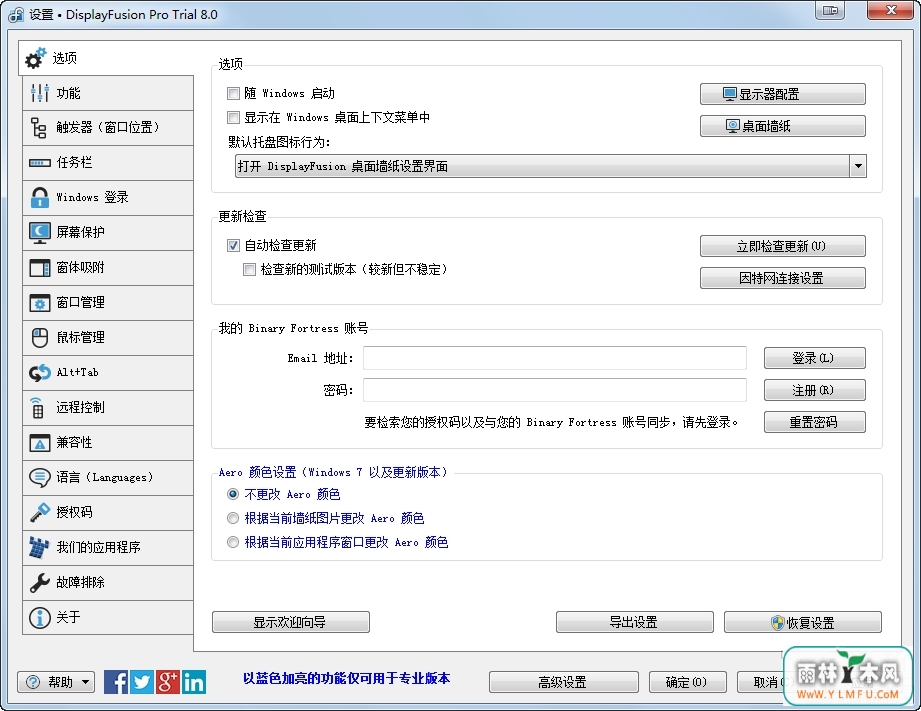Click the info icon for 关于
The height and width of the screenshot is (711, 921).
click(x=39, y=618)
